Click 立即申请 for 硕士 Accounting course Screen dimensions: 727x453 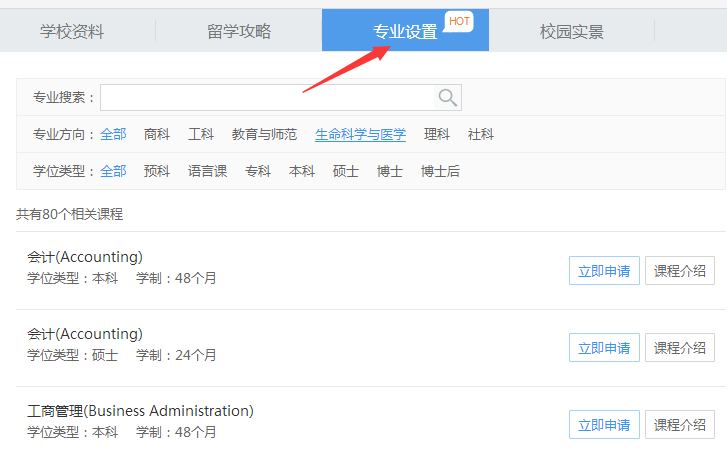(604, 347)
